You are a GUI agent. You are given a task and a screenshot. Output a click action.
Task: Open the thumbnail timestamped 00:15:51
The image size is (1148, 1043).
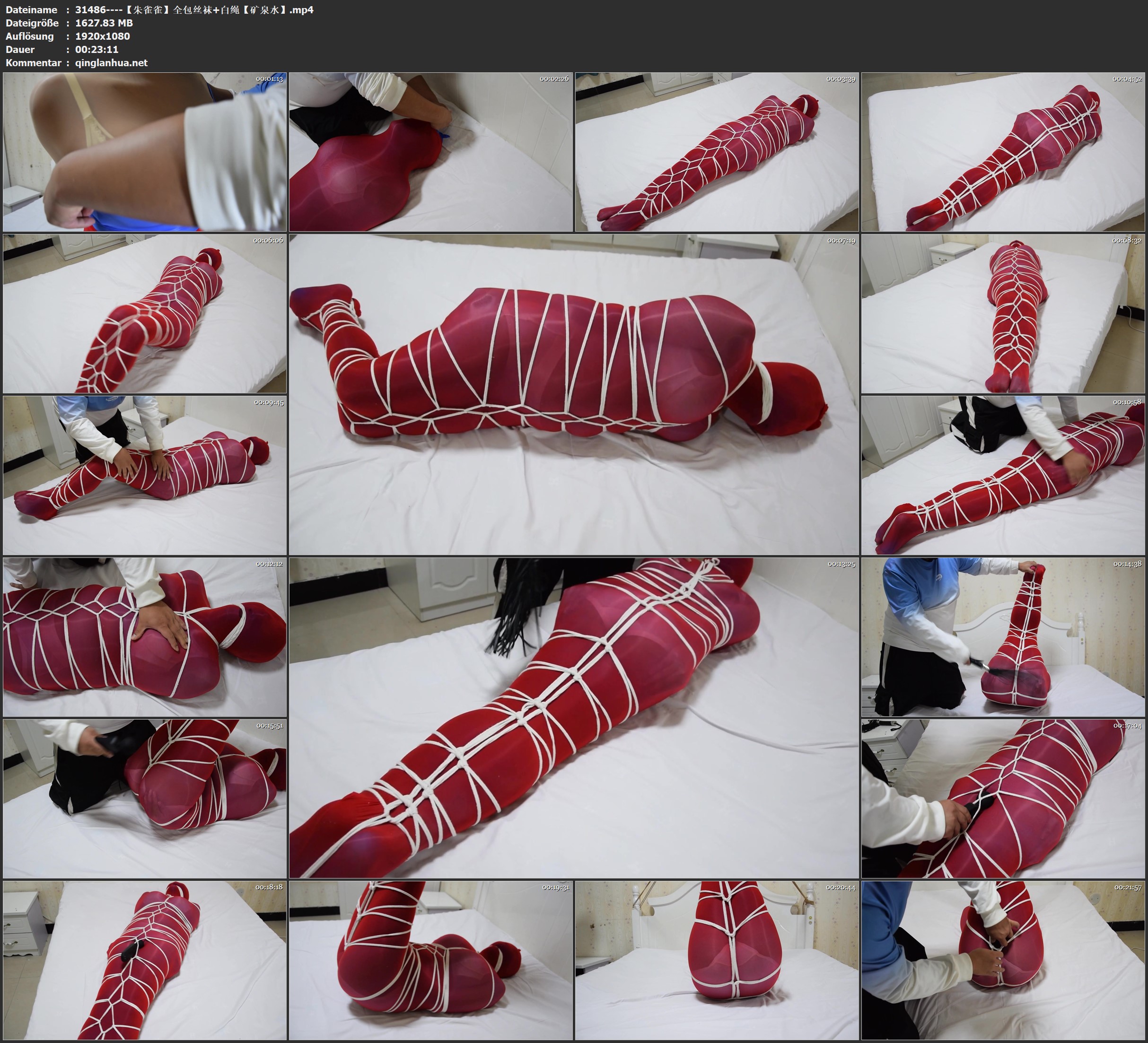[x=145, y=798]
